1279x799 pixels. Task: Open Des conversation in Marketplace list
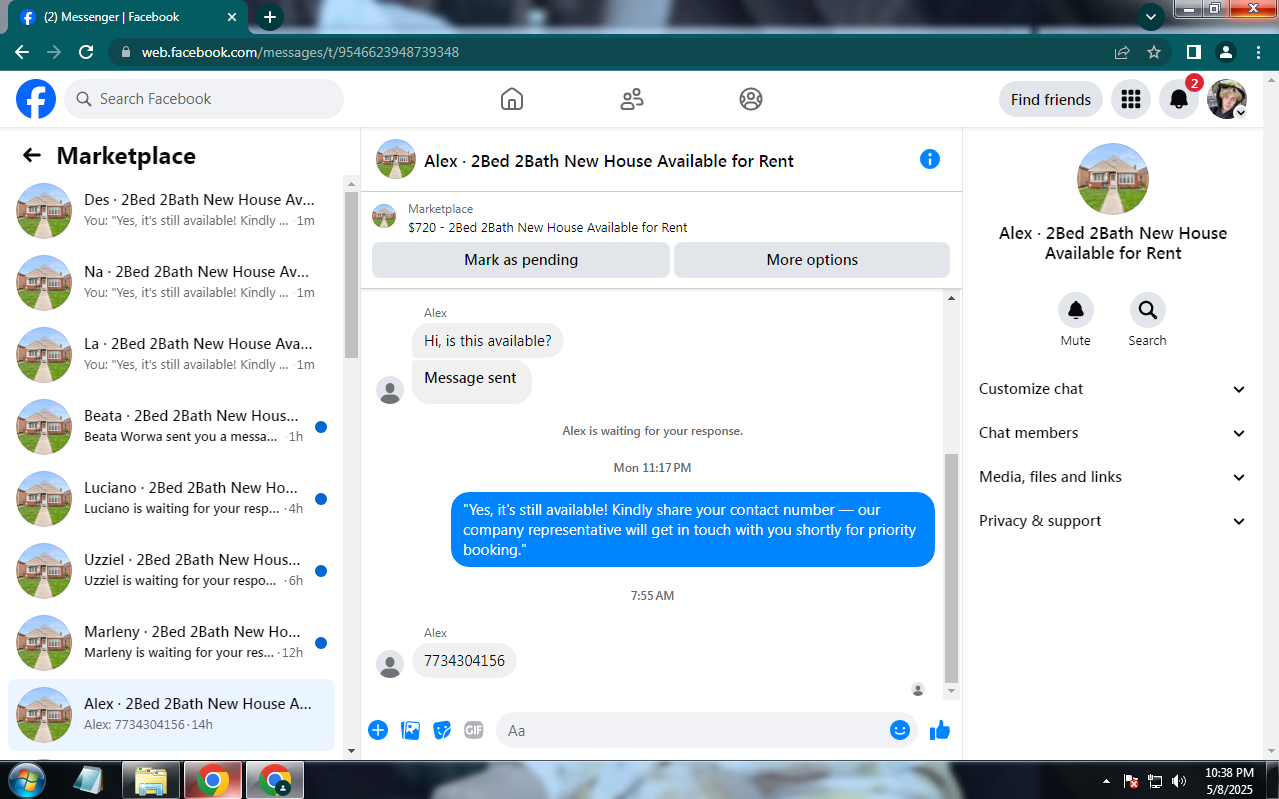point(171,210)
